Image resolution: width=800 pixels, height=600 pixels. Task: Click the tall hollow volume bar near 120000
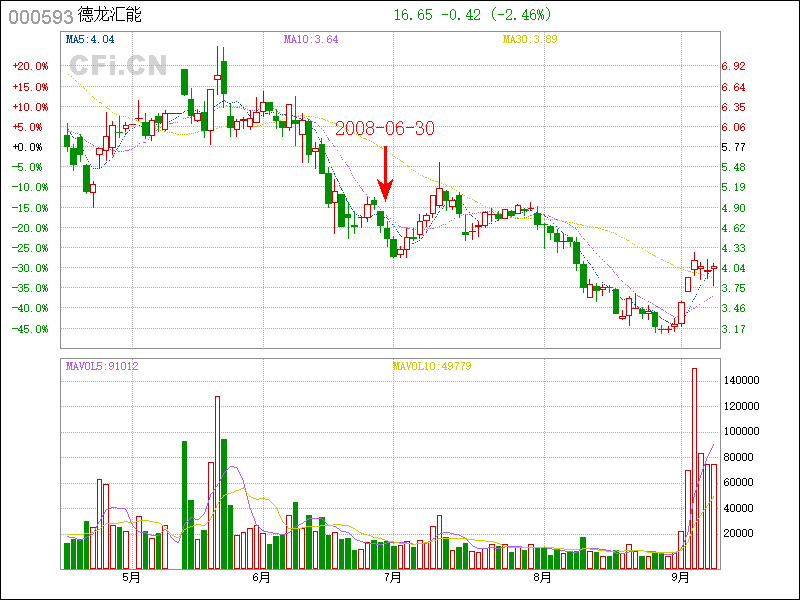(217, 482)
